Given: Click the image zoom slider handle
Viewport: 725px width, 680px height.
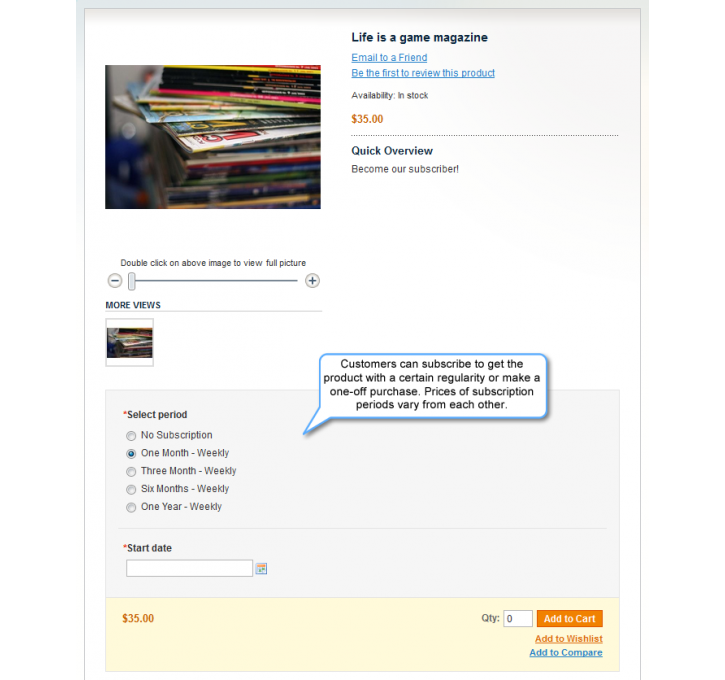Looking at the screenshot, I should click(132, 281).
